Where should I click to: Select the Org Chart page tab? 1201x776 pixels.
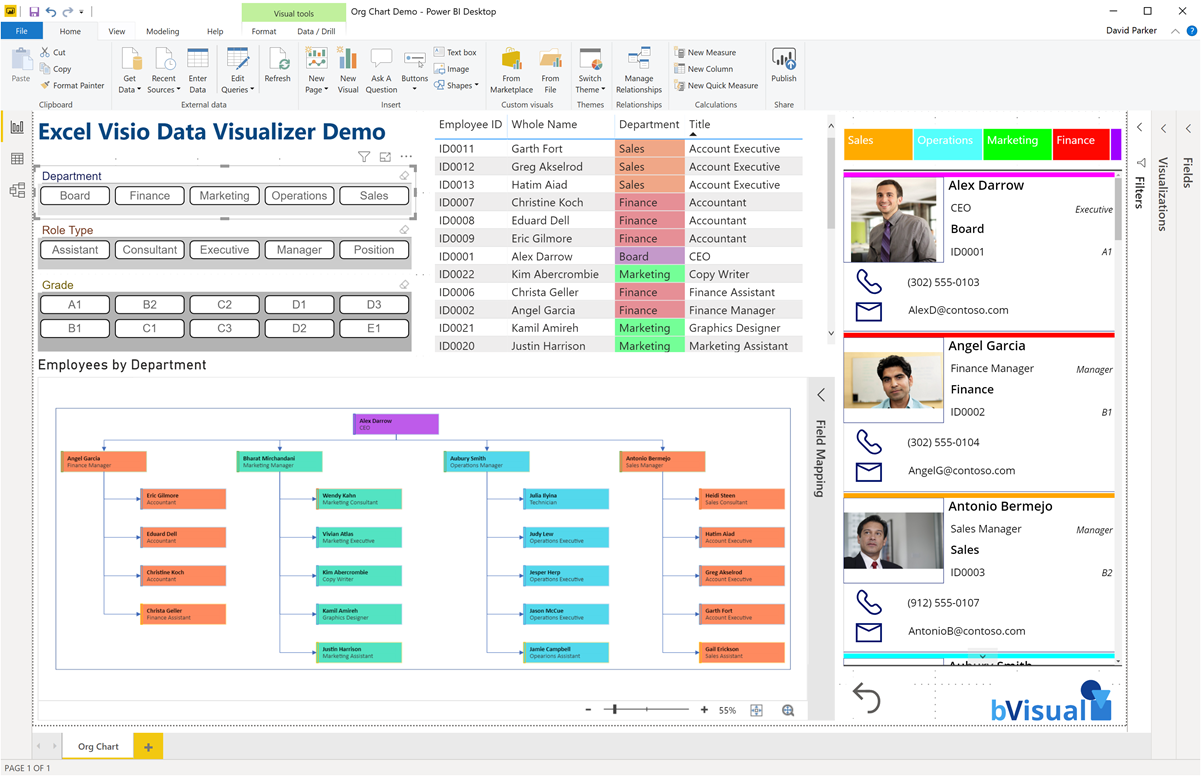[x=98, y=747]
